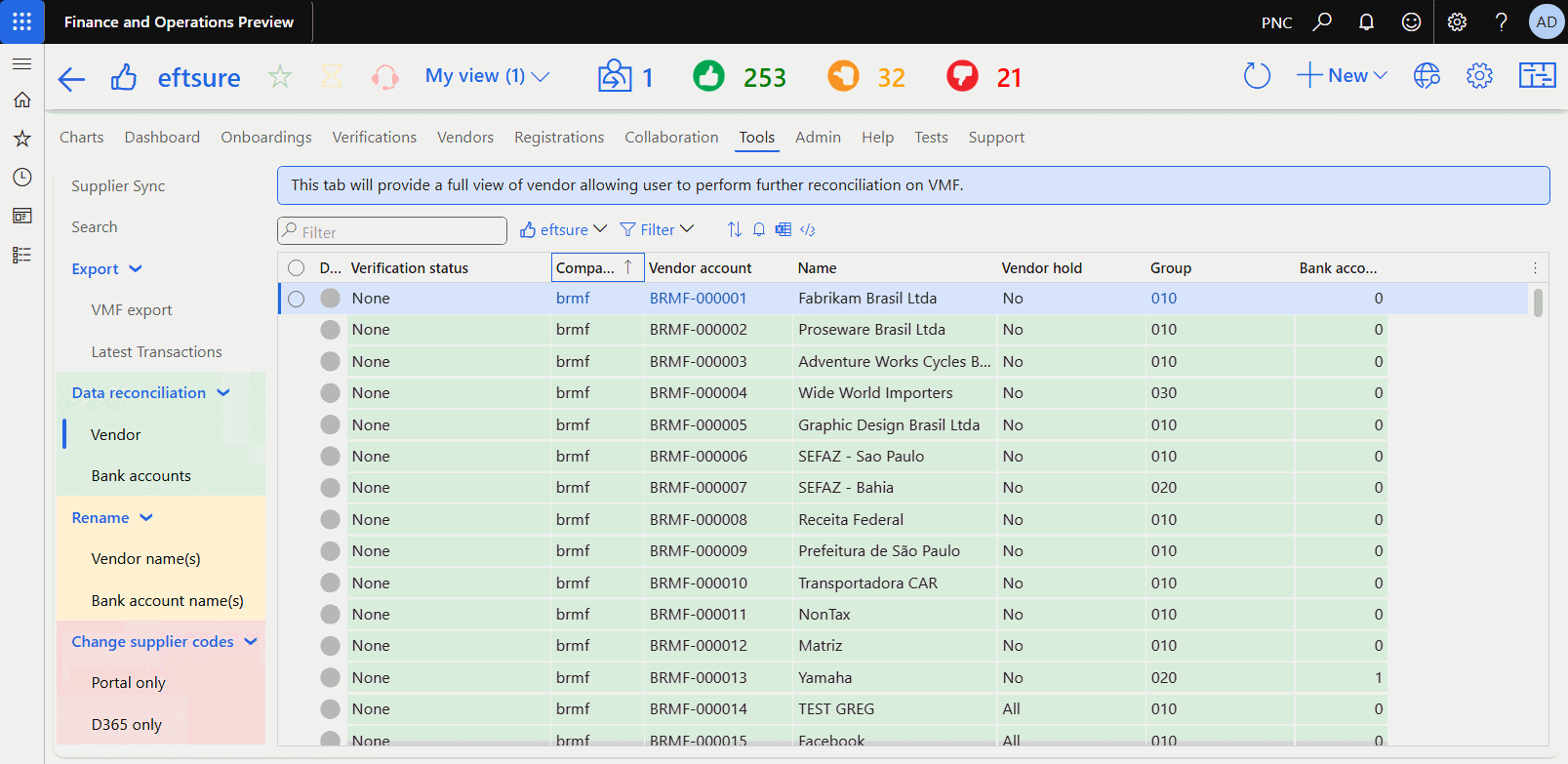This screenshot has height=764, width=1568.
Task: Click the grid vertical scrollbar thumb
Action: tap(1538, 302)
